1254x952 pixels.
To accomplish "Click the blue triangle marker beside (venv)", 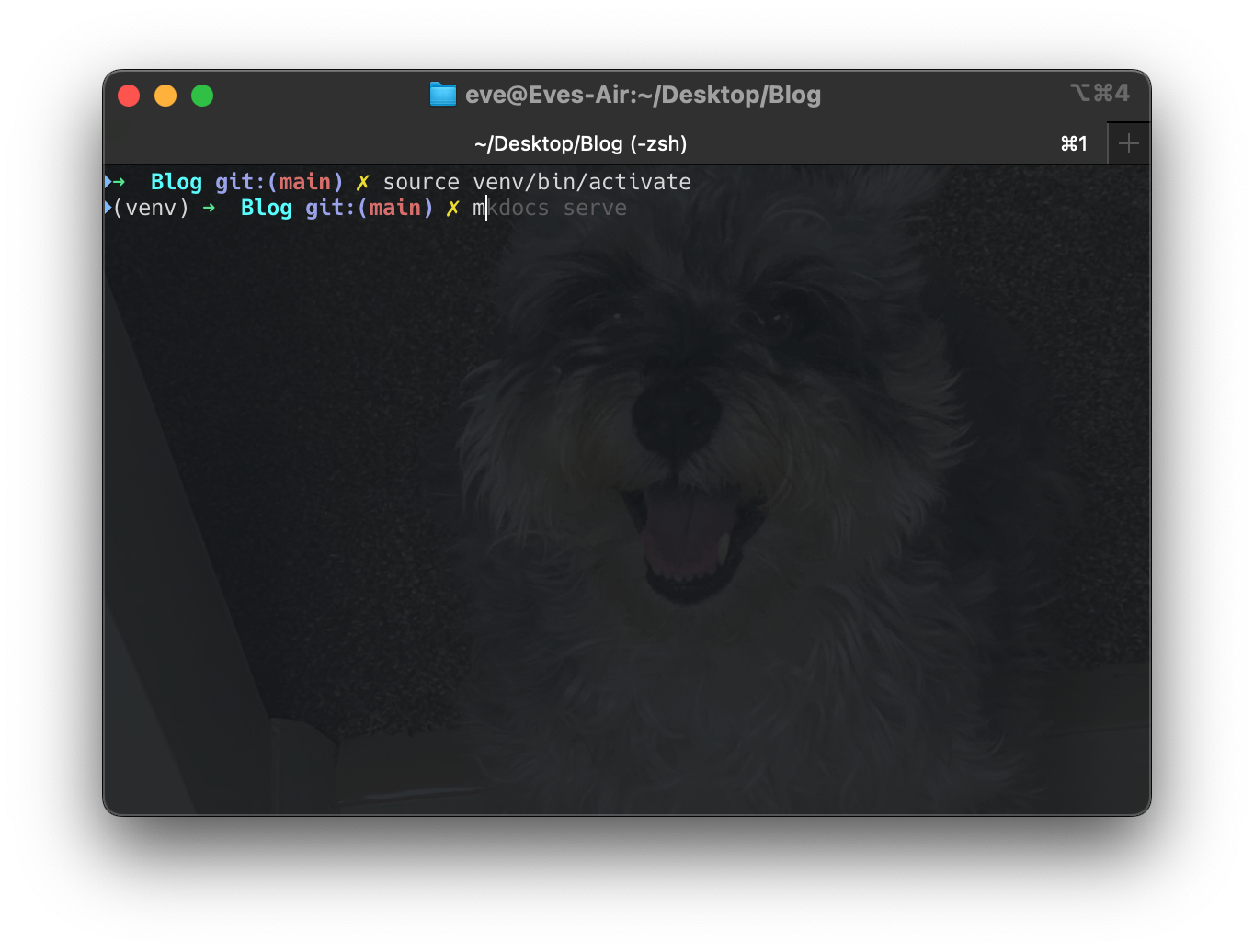I will click(x=108, y=208).
